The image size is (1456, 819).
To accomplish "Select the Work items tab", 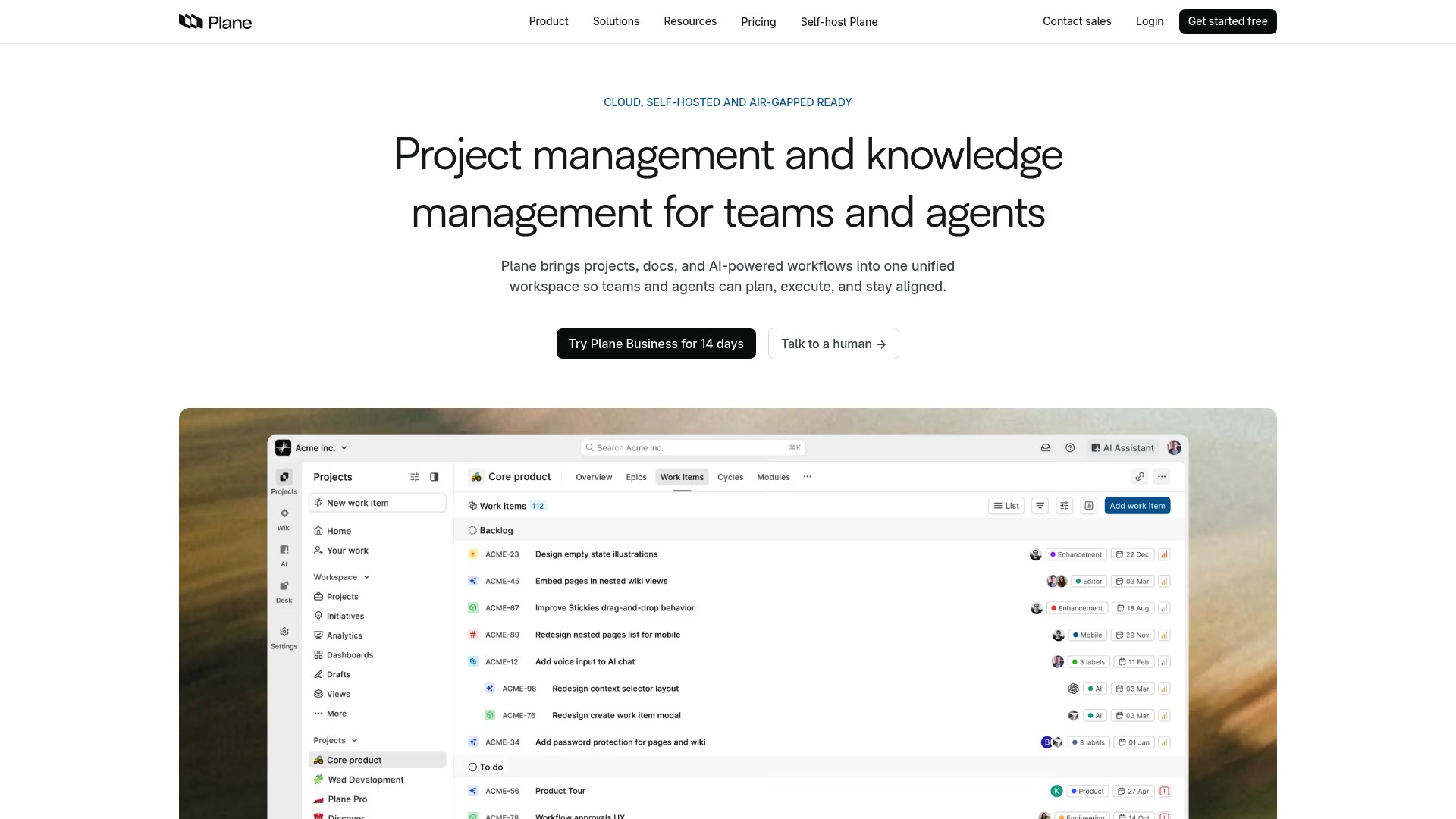I will [682, 477].
